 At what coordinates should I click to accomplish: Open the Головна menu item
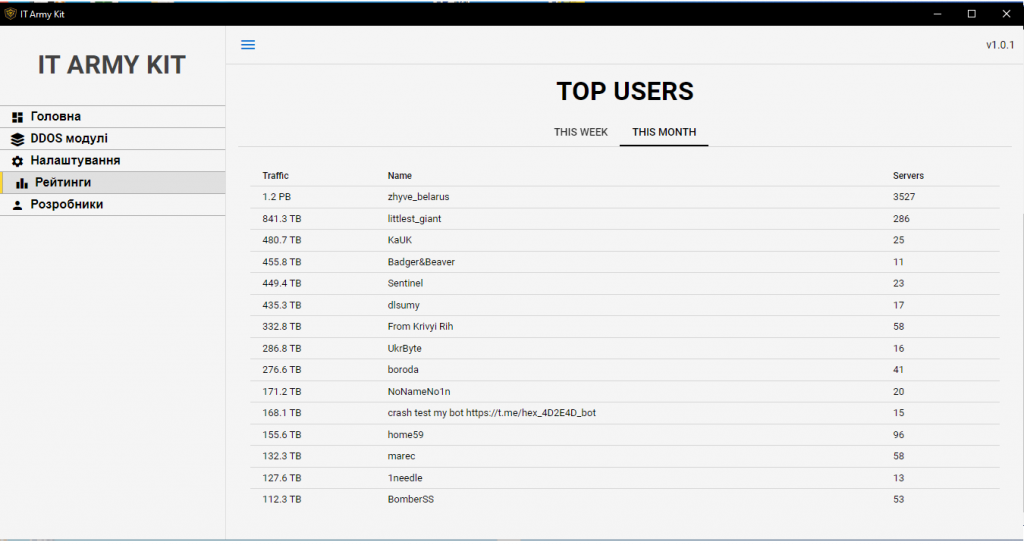pyautogui.click(x=112, y=116)
